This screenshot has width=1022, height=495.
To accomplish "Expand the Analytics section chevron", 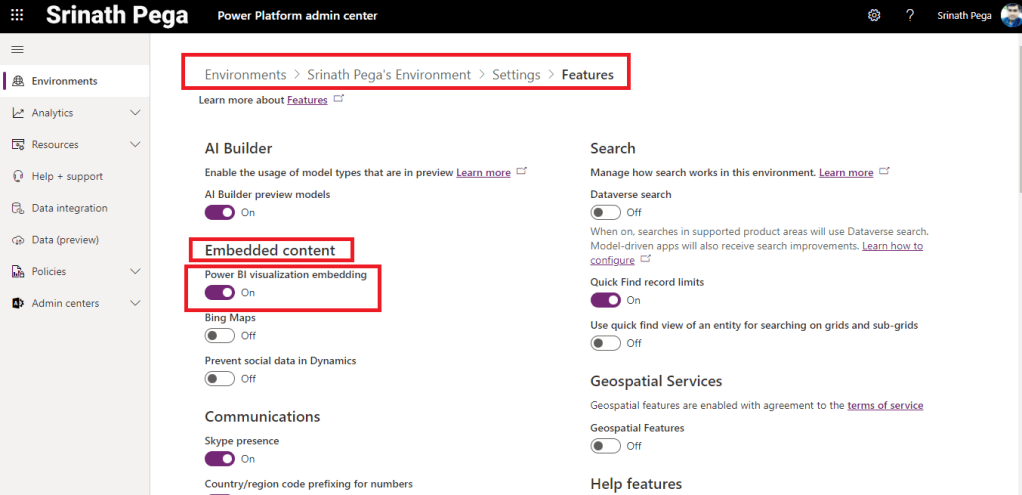I will tap(136, 113).
